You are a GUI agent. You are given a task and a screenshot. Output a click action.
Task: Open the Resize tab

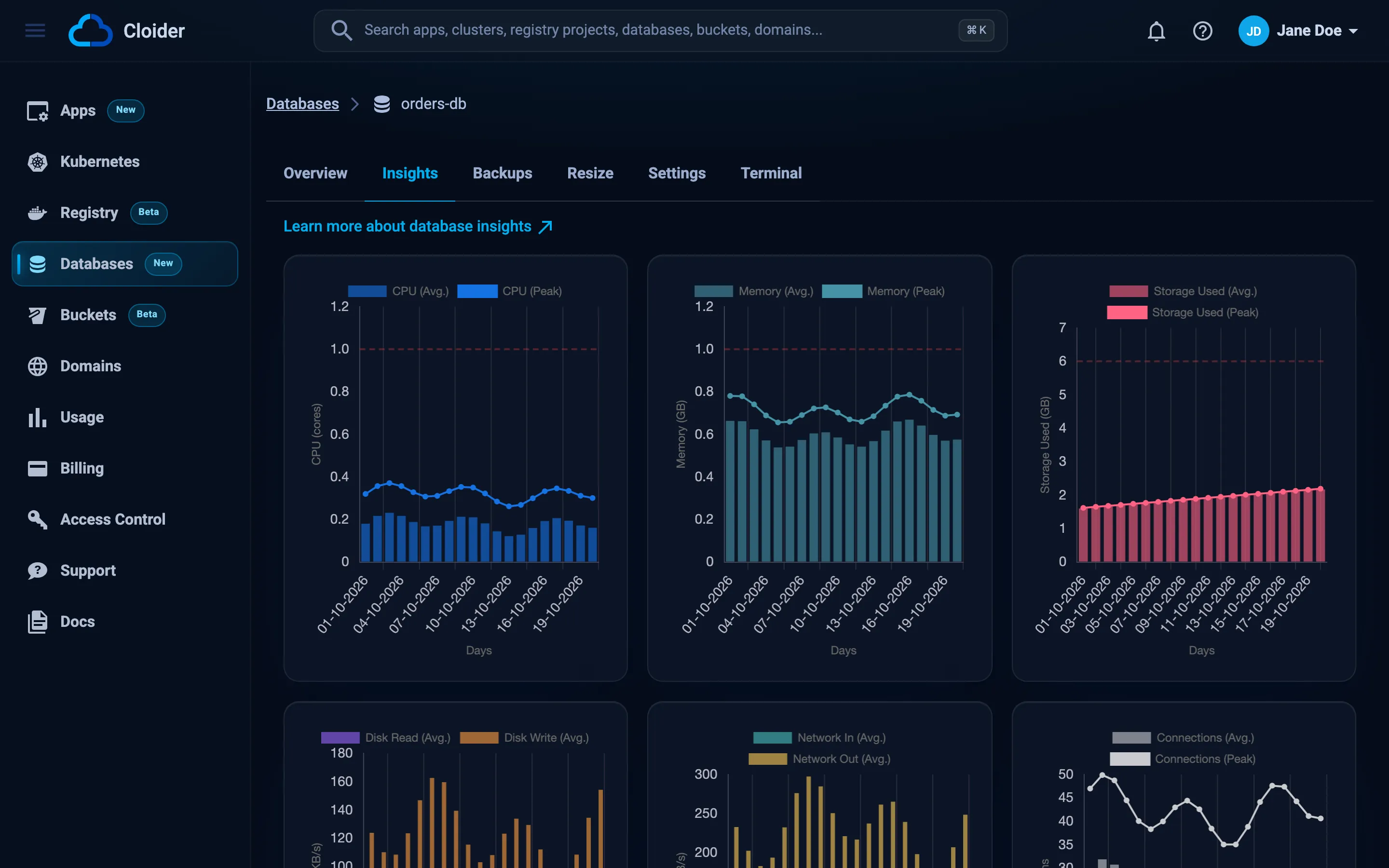590,174
